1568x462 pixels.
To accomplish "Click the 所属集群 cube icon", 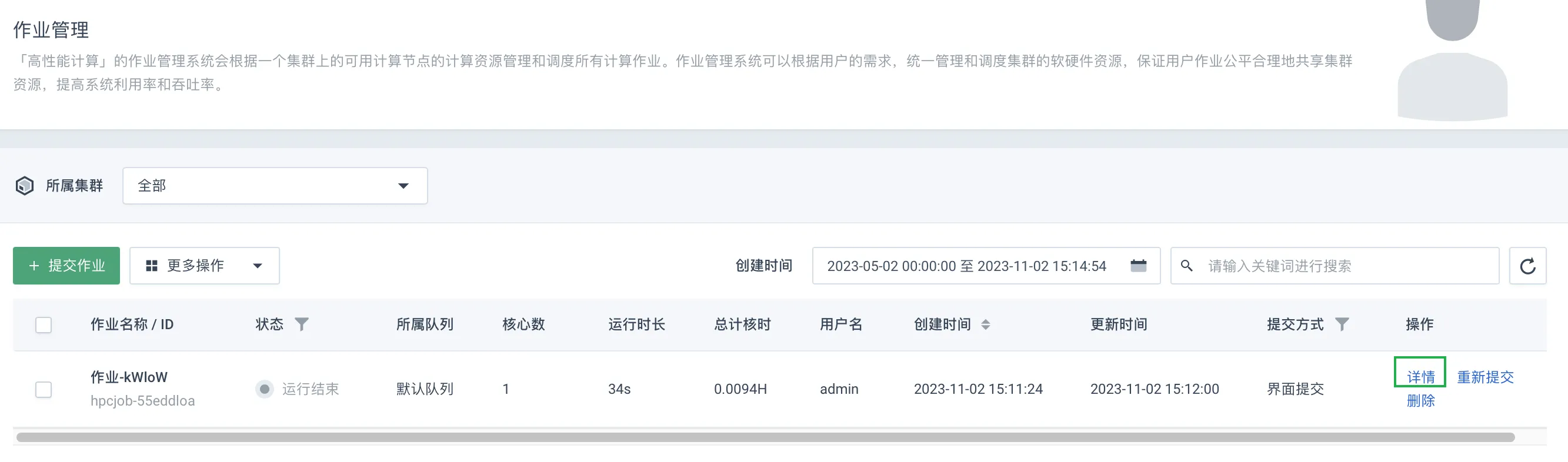I will 24,186.
